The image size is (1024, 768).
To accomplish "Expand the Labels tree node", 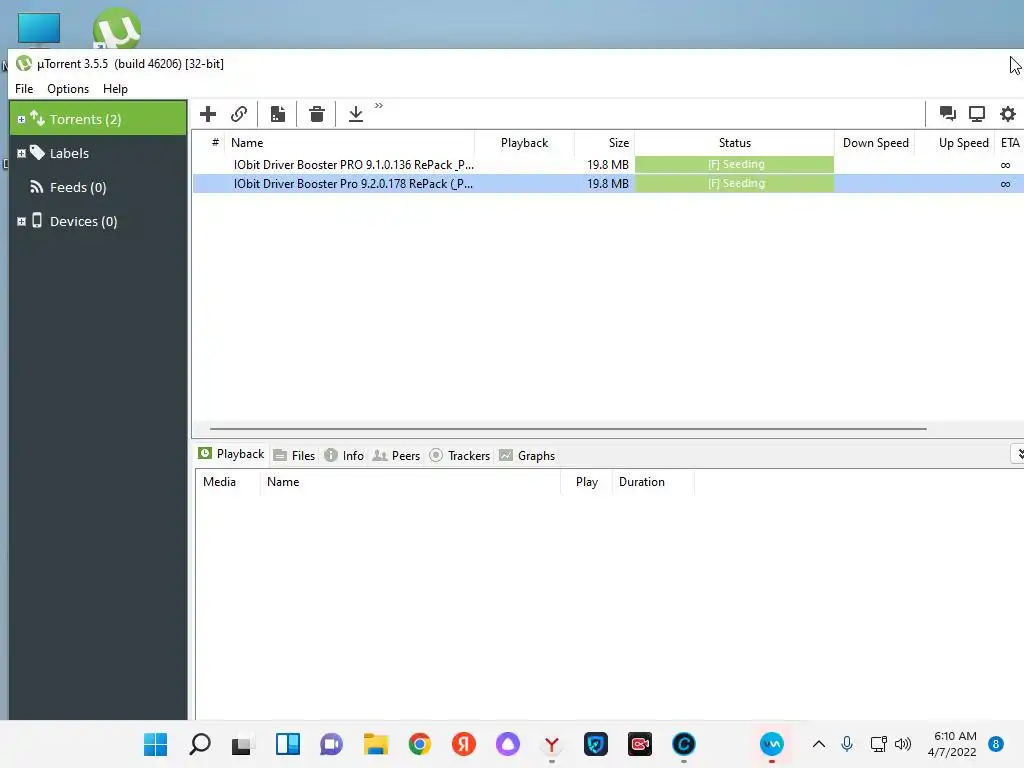I will [21, 153].
